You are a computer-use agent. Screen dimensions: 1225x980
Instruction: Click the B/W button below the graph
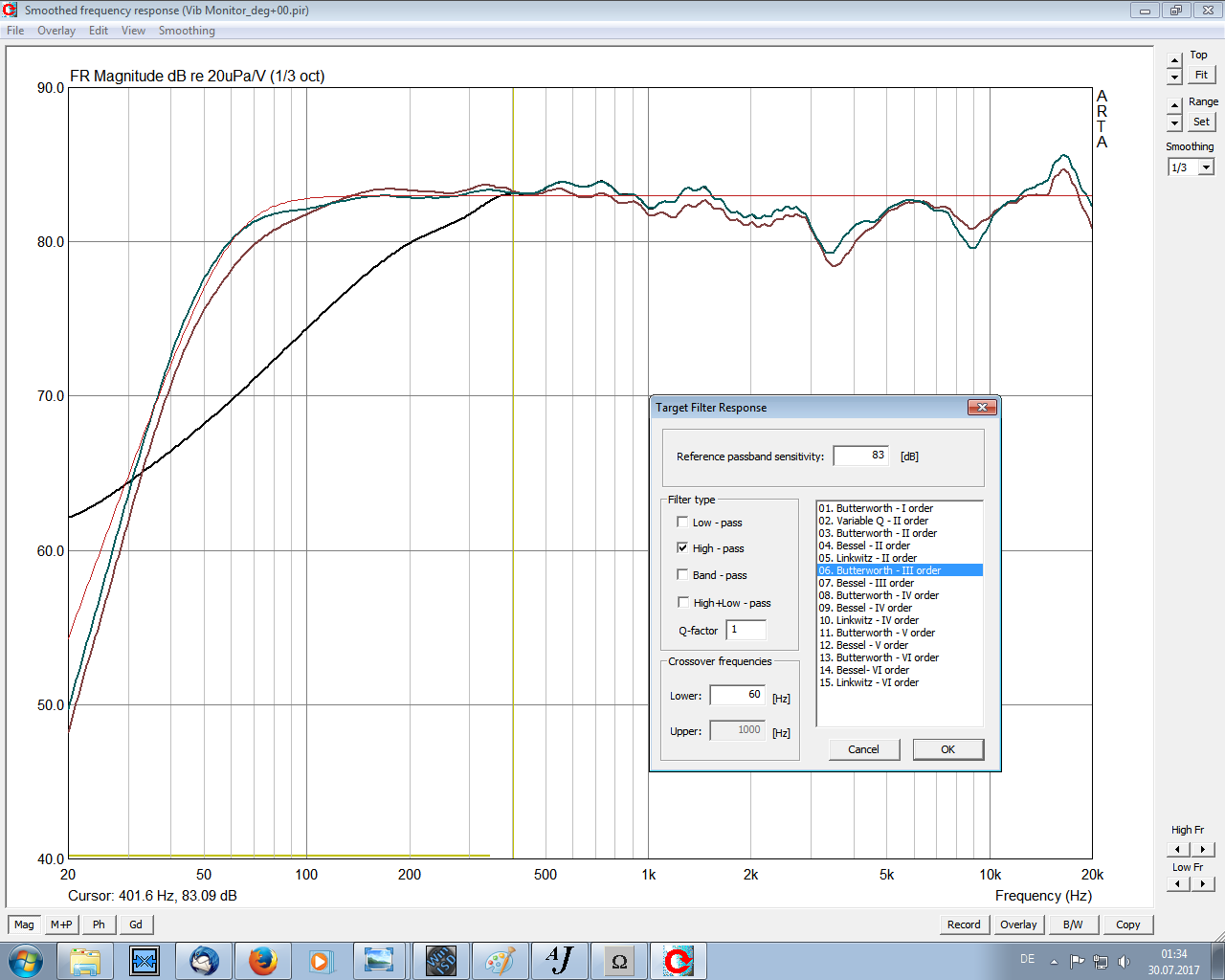pyautogui.click(x=1073, y=924)
